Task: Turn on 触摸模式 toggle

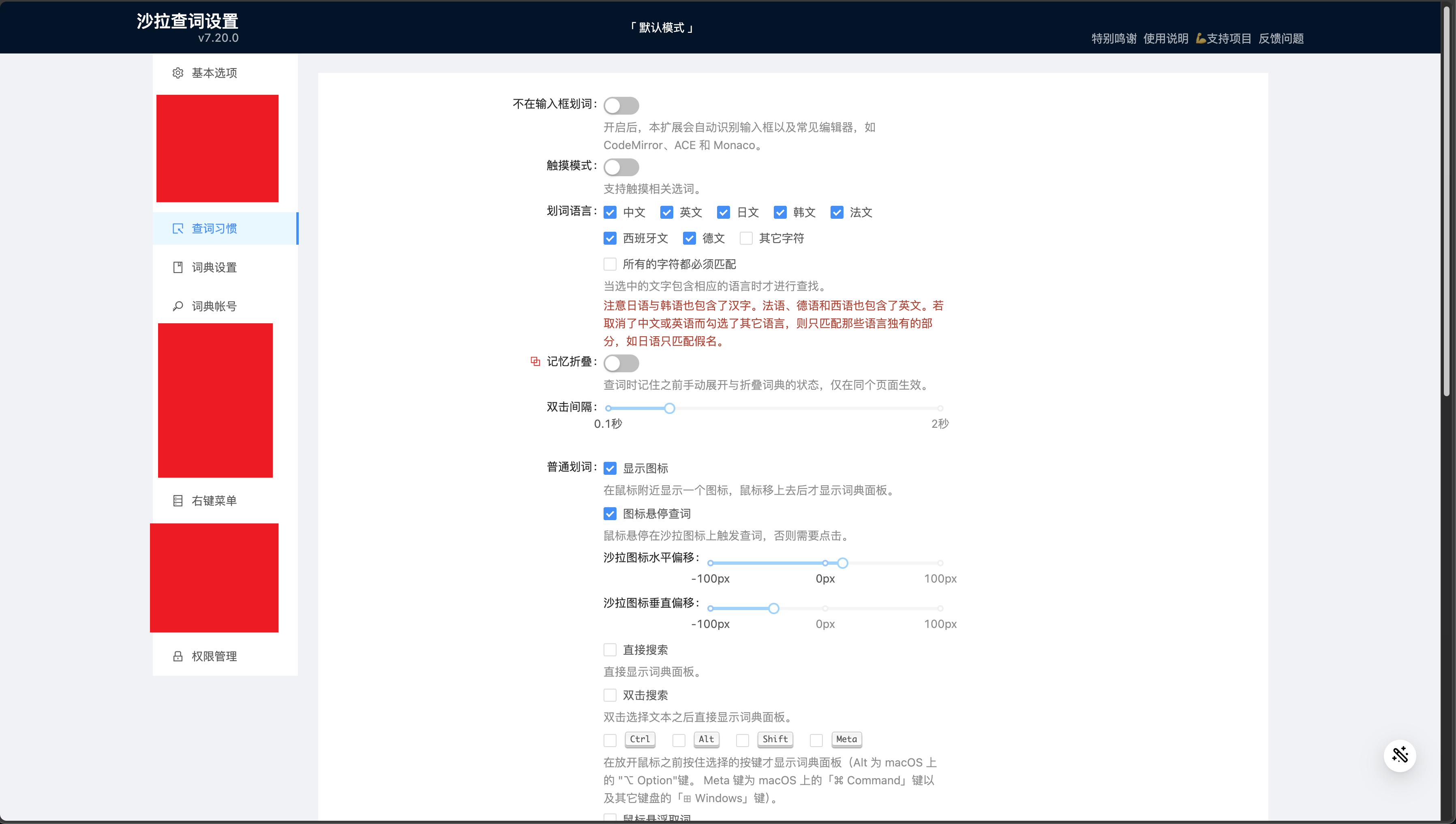Action: click(x=621, y=167)
